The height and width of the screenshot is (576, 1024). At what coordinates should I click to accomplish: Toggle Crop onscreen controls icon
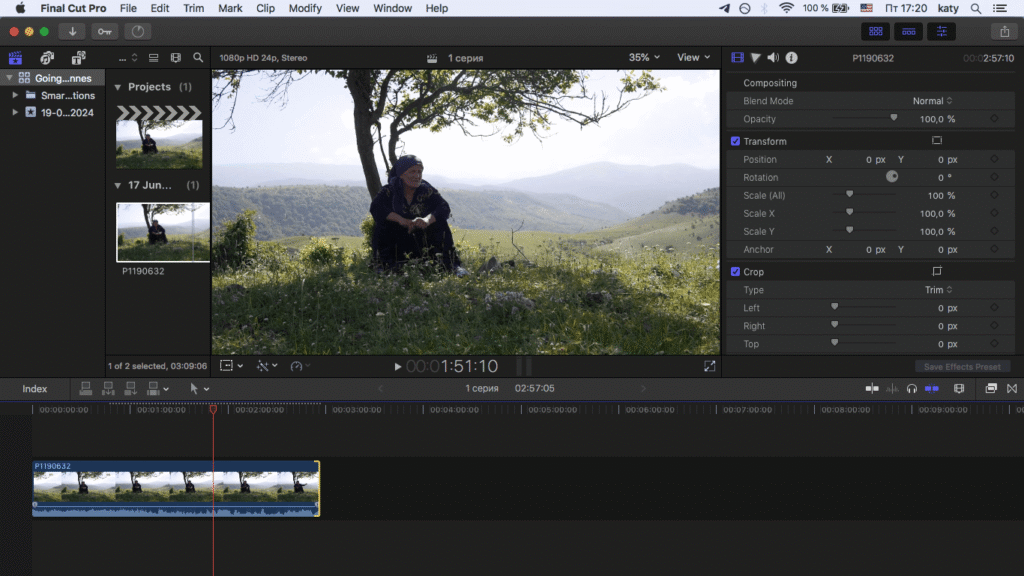point(936,271)
